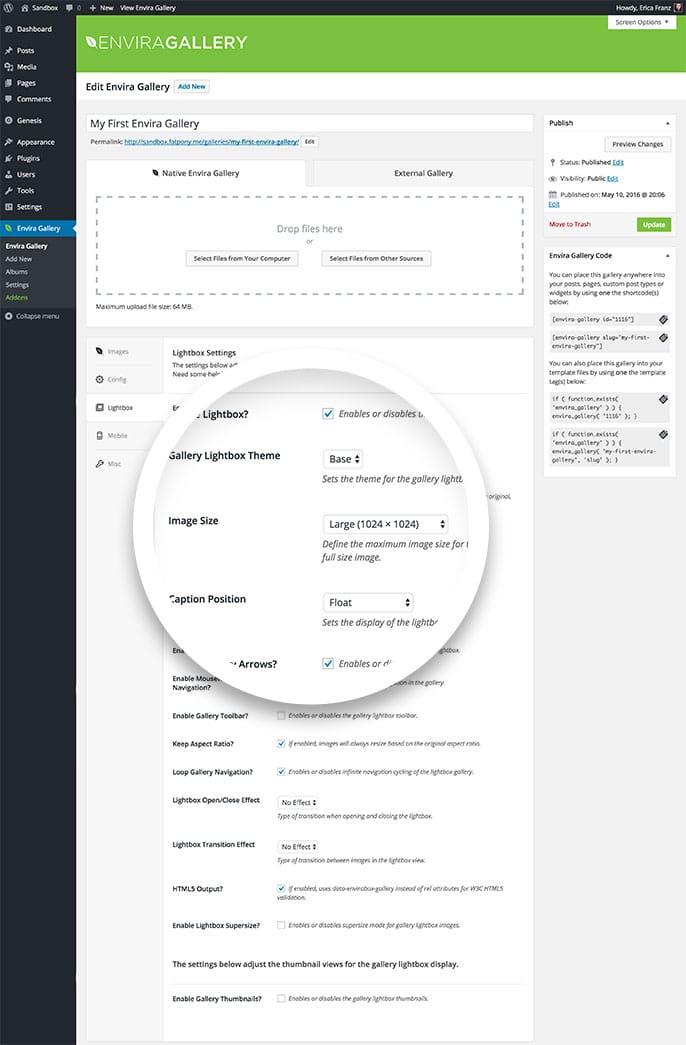Collapse the Publish panel
The height and width of the screenshot is (1045, 686).
667,123
